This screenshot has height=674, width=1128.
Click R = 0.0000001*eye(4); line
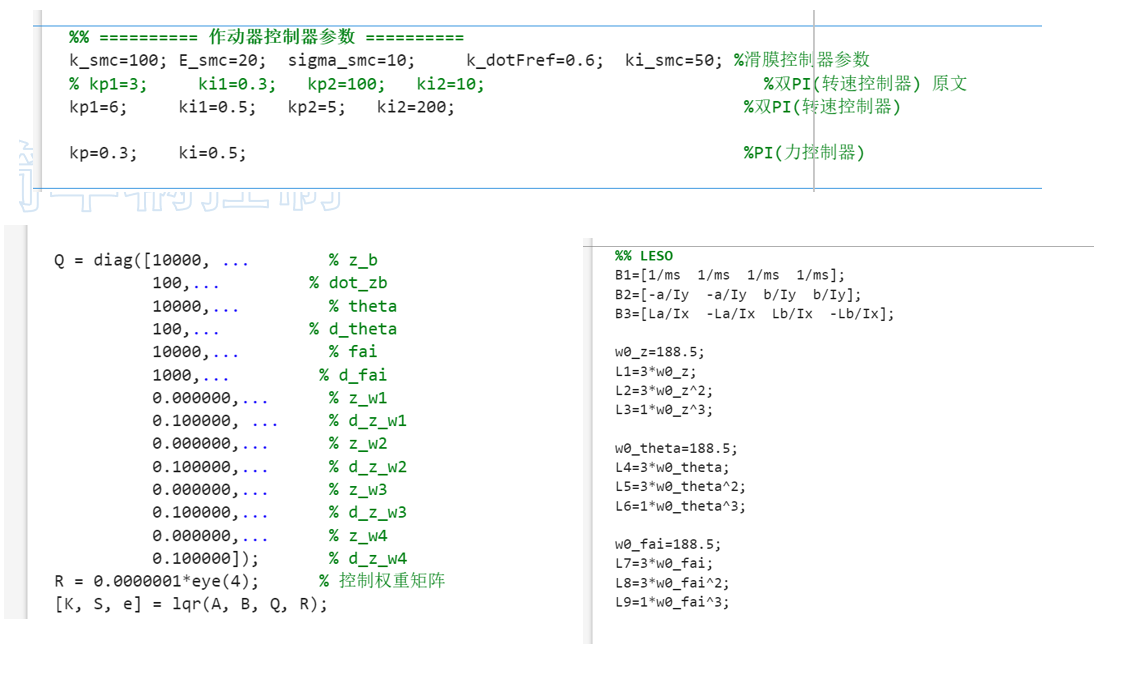pos(156,581)
